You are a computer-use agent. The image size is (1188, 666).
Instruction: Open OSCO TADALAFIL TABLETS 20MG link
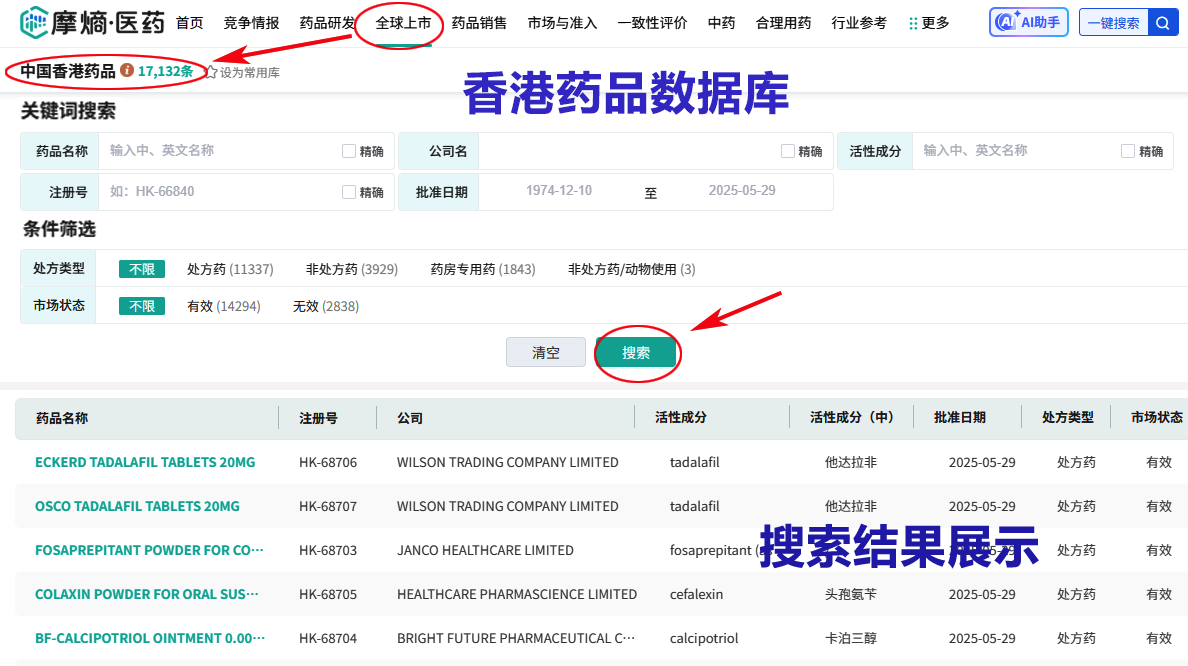[137, 506]
